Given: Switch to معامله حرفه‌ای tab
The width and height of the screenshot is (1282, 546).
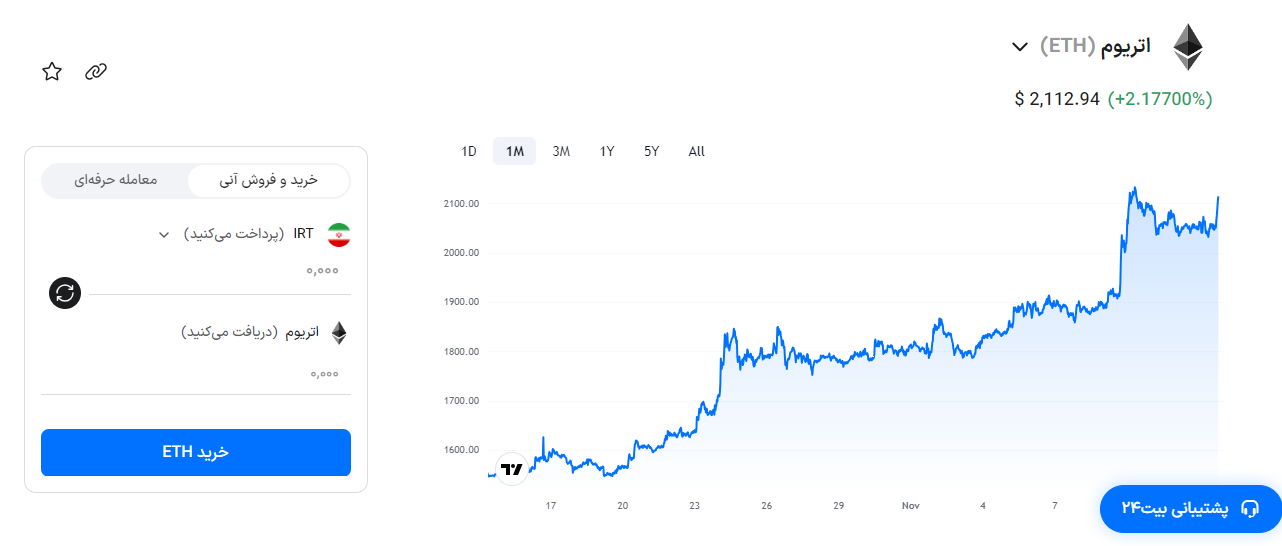Looking at the screenshot, I should 116,180.
